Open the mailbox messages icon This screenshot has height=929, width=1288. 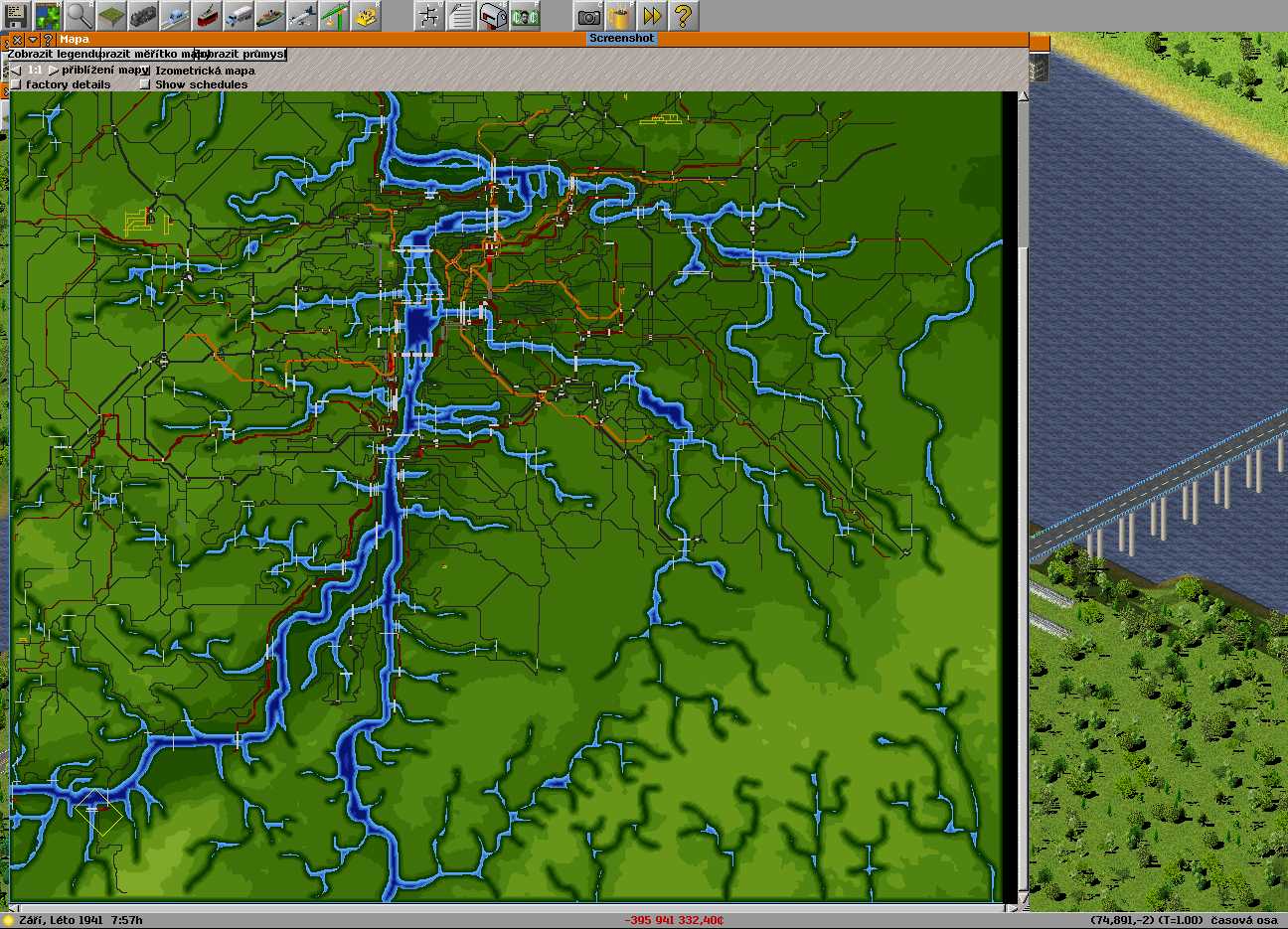tap(493, 16)
